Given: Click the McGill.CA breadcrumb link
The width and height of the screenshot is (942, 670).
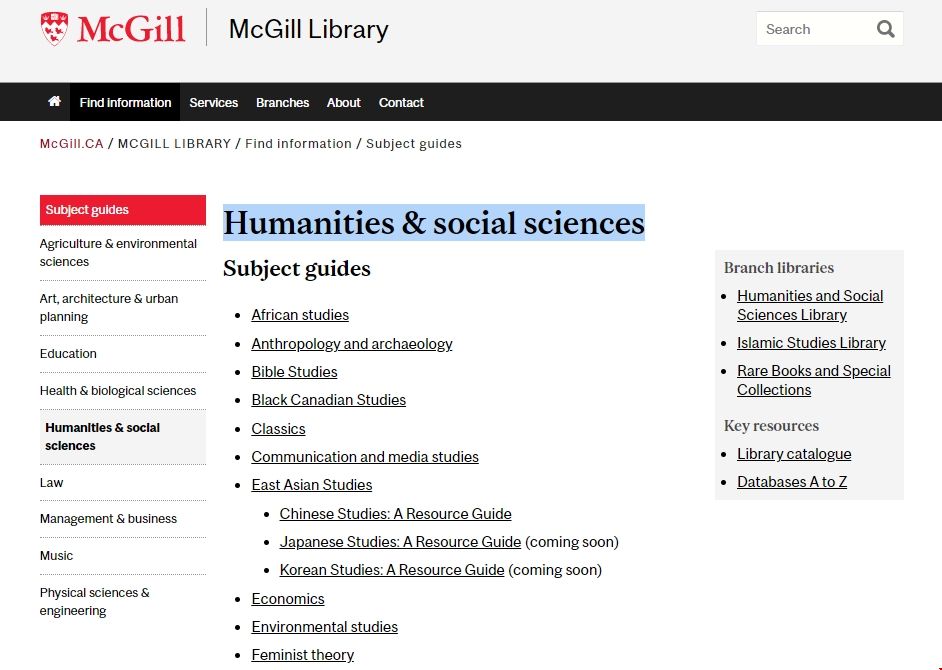Looking at the screenshot, I should pos(70,143).
